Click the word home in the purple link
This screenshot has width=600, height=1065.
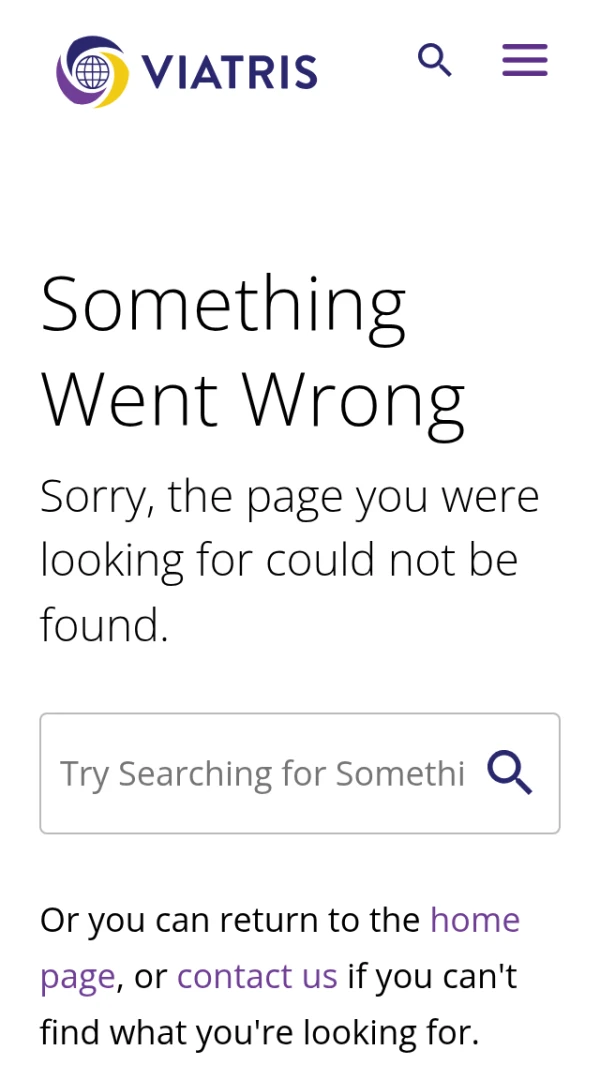(475, 920)
